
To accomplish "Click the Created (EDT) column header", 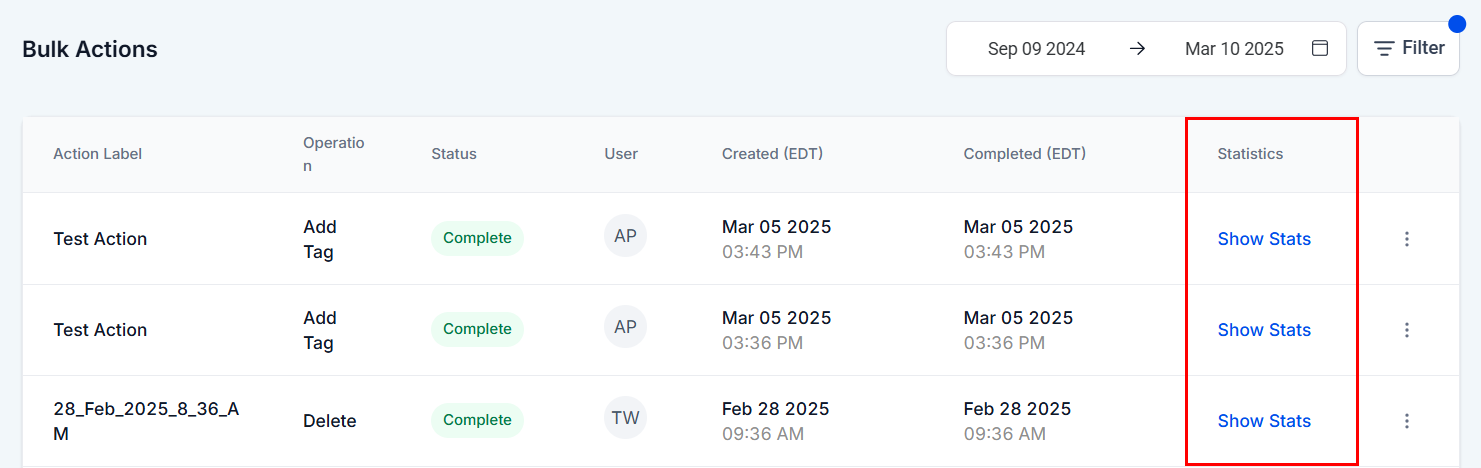I will point(772,154).
